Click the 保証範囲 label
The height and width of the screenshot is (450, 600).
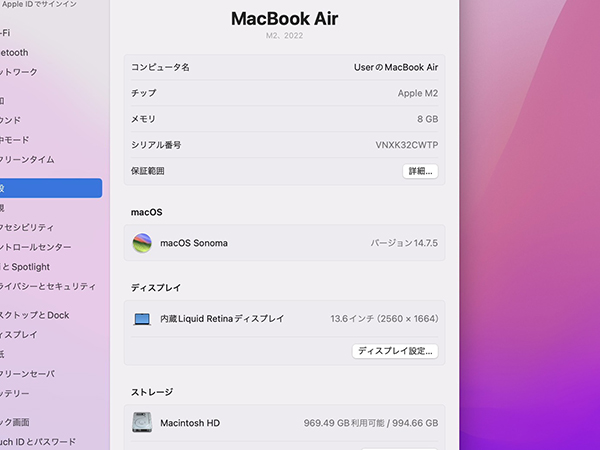point(148,171)
